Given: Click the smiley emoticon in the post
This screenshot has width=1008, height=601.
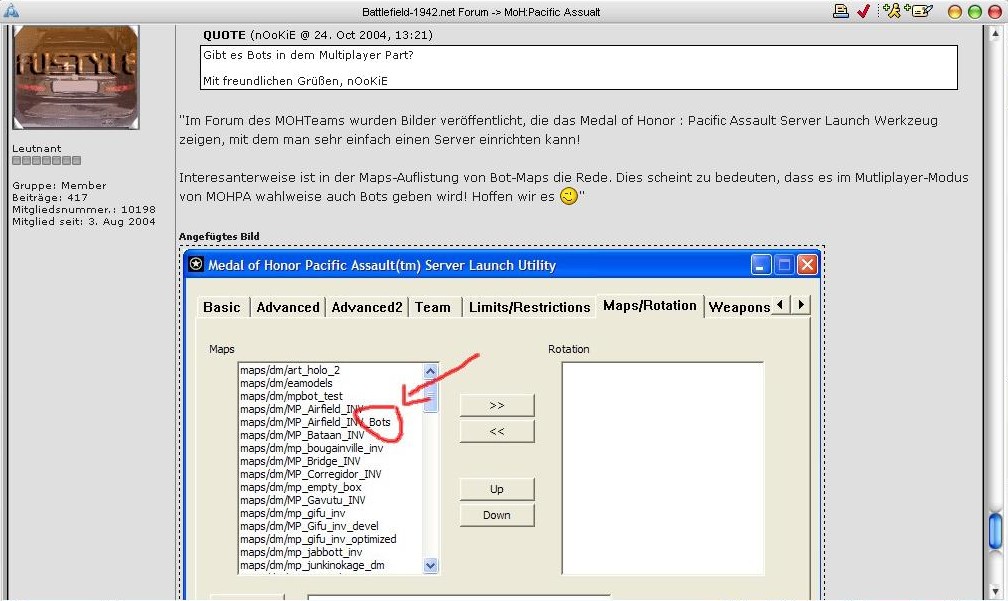Looking at the screenshot, I should click(569, 197).
